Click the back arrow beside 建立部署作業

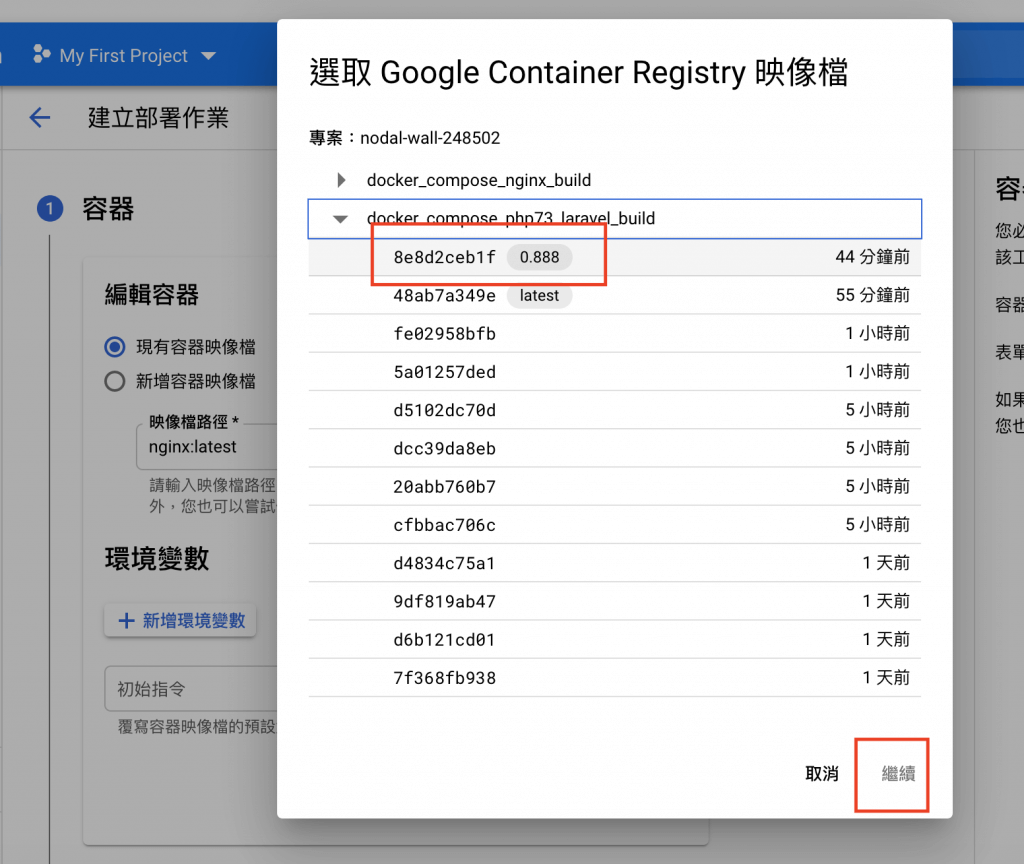[40, 118]
